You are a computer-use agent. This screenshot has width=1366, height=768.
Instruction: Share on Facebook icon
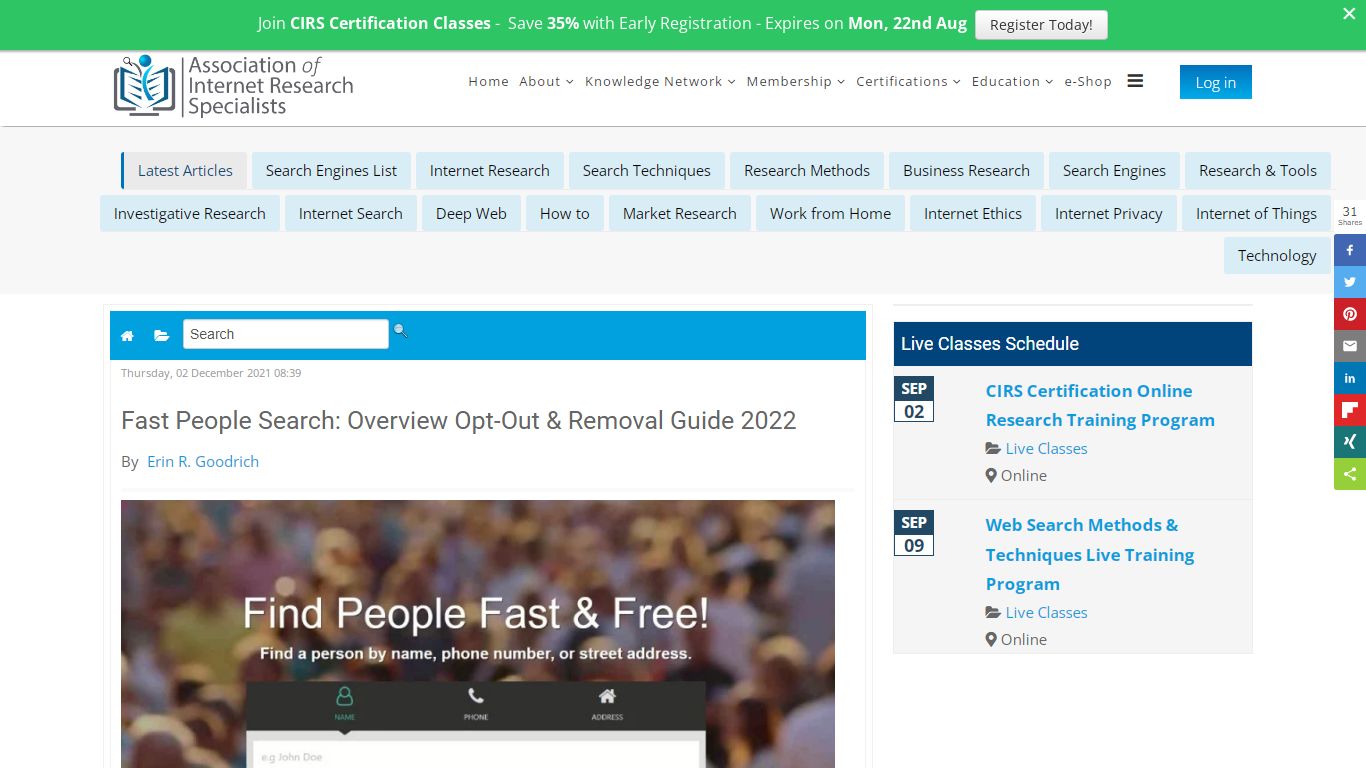click(x=1350, y=250)
